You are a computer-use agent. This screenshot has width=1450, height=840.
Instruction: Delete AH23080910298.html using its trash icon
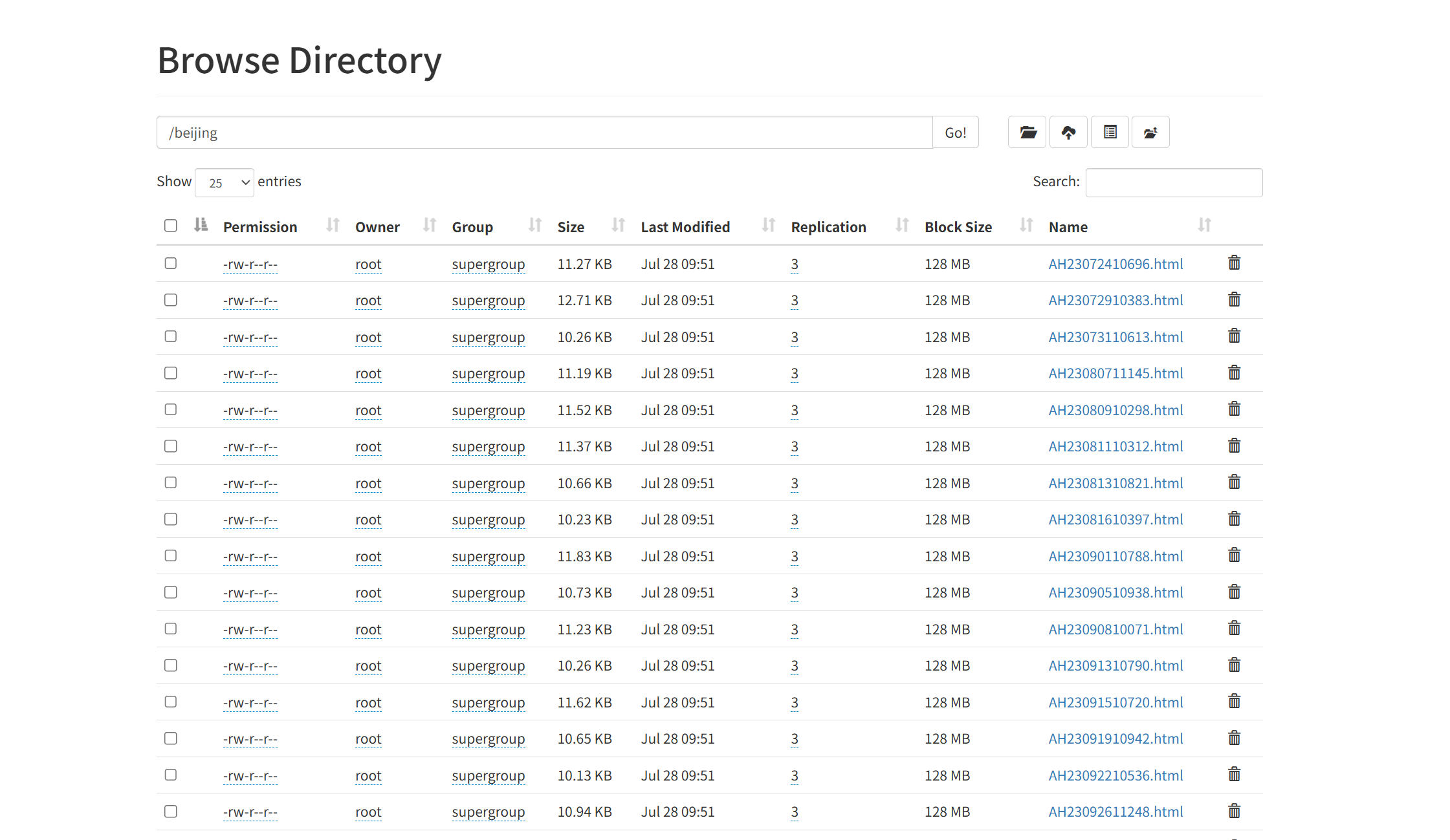[x=1234, y=409]
